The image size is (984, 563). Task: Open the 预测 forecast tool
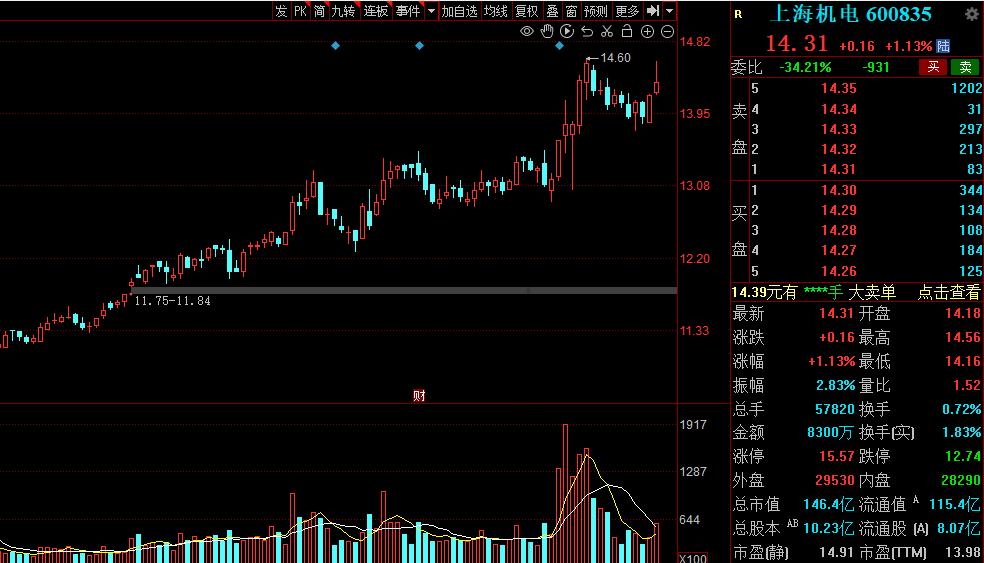[596, 11]
